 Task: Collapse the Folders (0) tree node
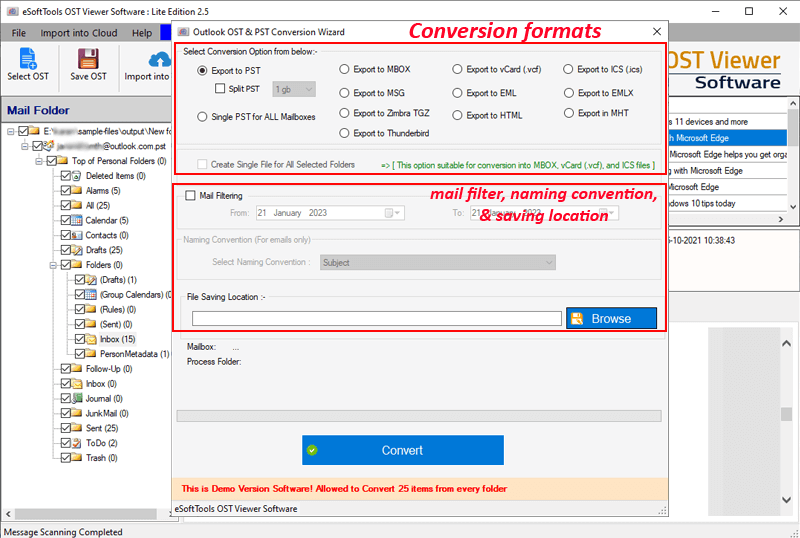[53, 265]
